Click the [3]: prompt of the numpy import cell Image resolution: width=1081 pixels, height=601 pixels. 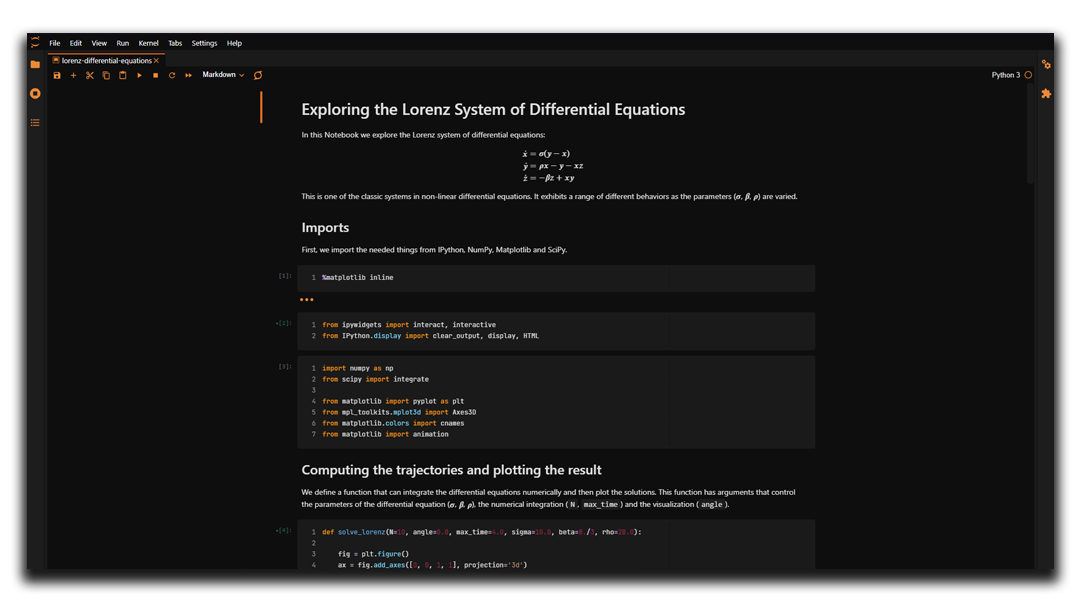click(285, 367)
